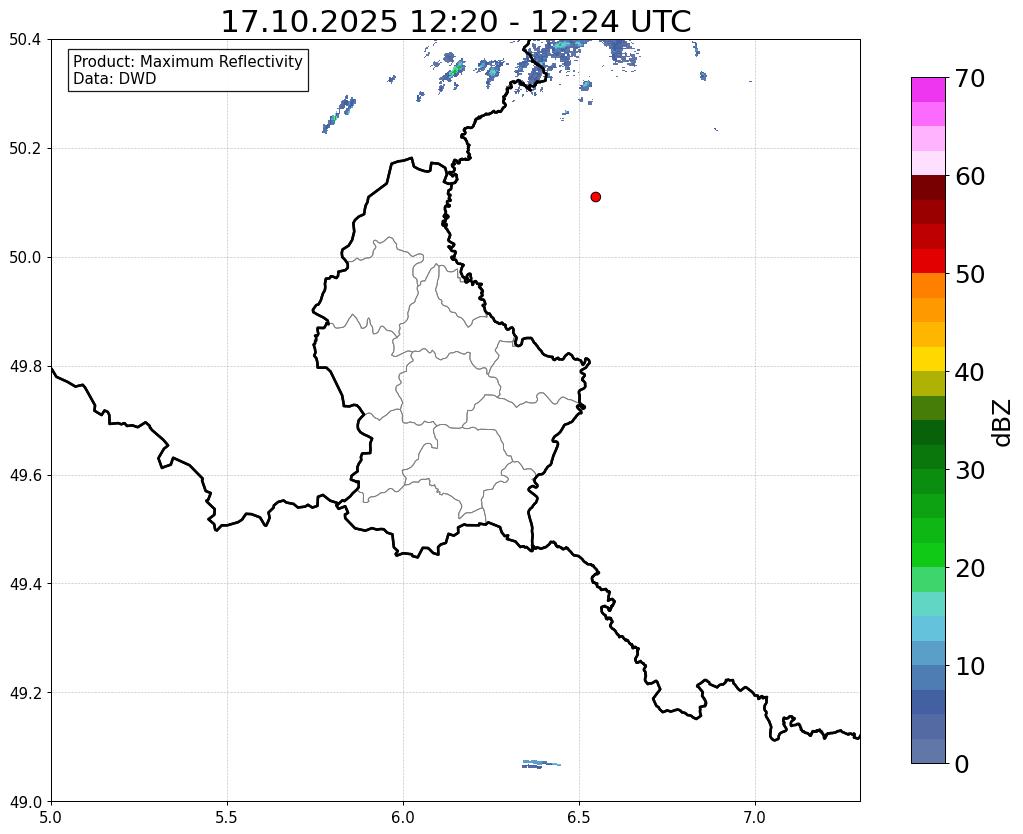Click the latitude label 49.8

click(x=25, y=367)
